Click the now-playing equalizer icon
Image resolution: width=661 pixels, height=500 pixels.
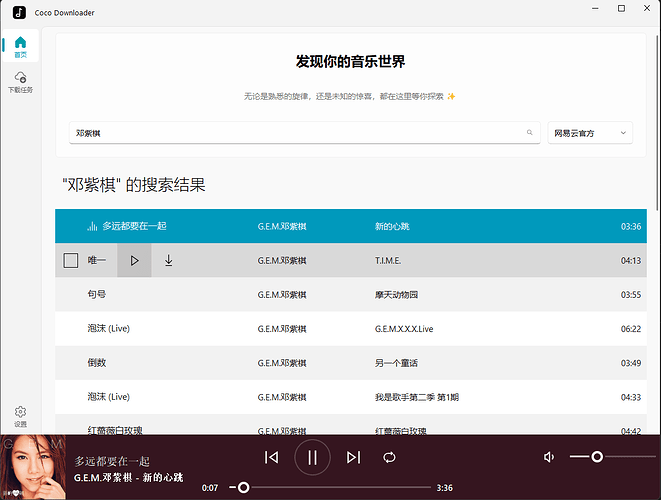92,226
